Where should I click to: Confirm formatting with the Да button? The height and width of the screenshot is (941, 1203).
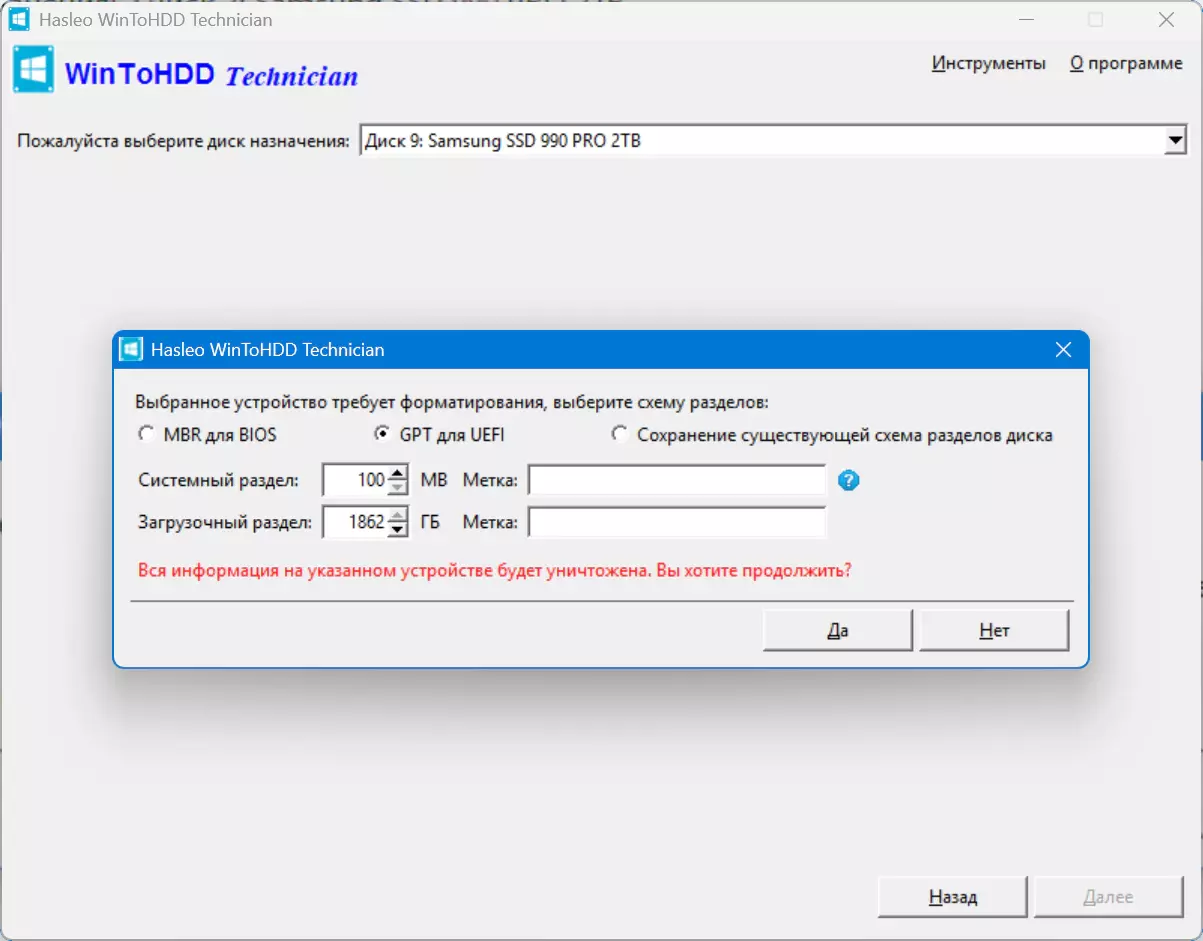(838, 631)
